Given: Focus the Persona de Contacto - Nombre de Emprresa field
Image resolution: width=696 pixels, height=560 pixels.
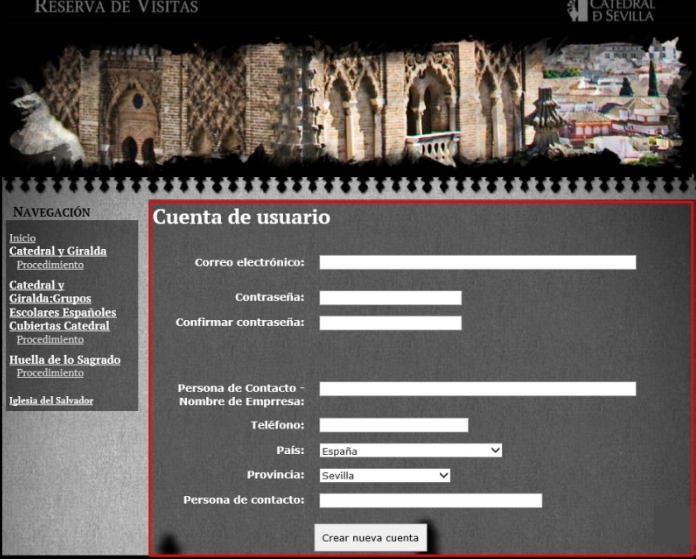Looking at the screenshot, I should 478,389.
